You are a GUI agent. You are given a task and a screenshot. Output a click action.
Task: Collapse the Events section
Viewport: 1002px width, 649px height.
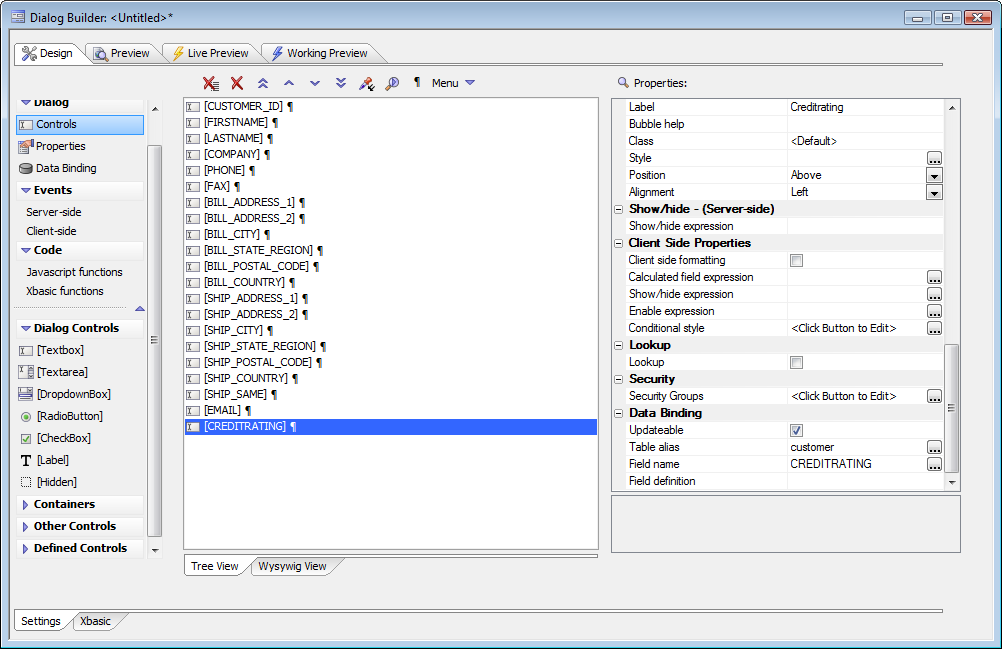coord(26,190)
